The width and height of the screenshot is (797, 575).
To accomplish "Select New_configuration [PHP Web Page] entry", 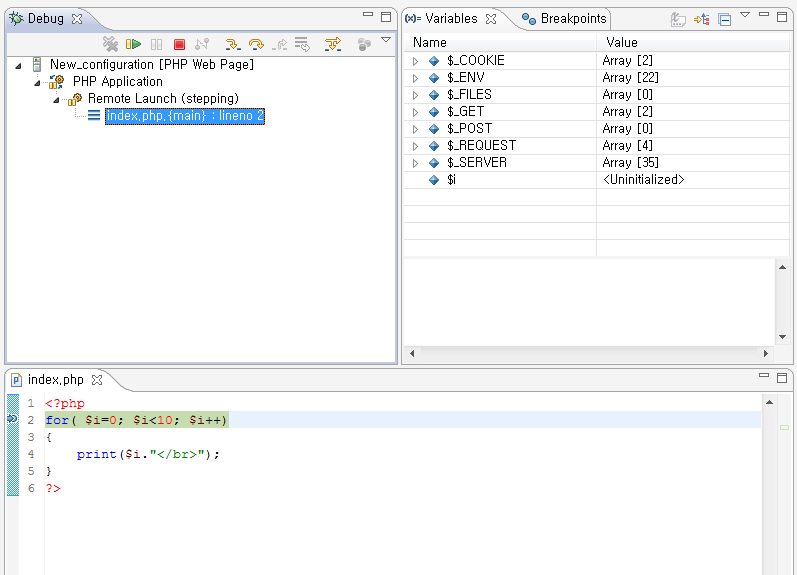I will tap(151, 65).
